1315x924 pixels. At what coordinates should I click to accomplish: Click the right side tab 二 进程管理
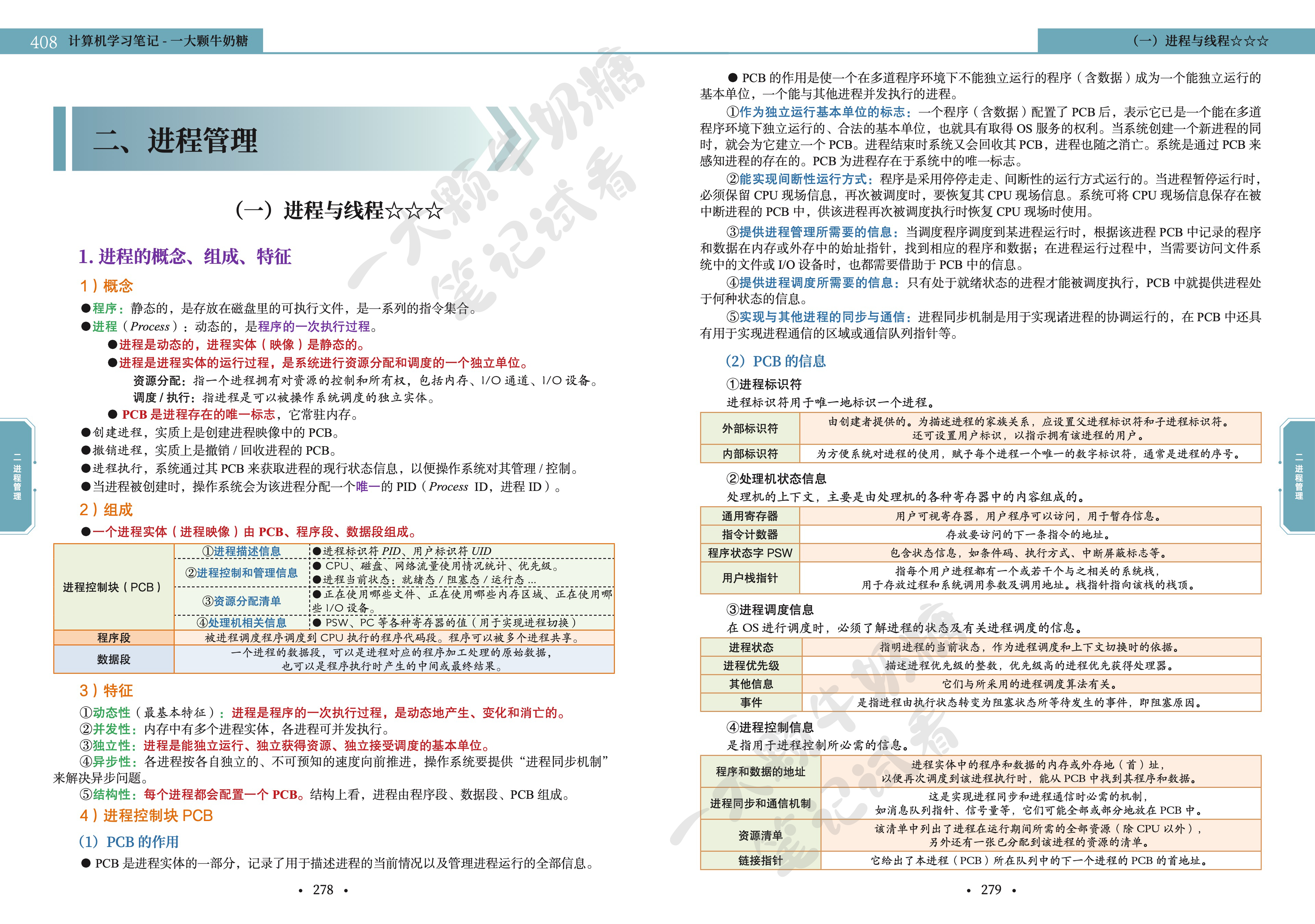pos(1298,477)
